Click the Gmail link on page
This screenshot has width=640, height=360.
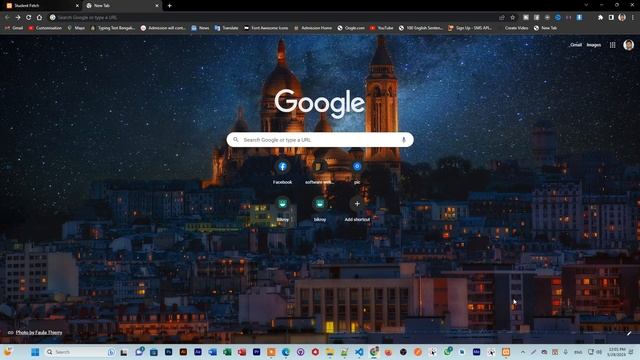[x=576, y=45]
